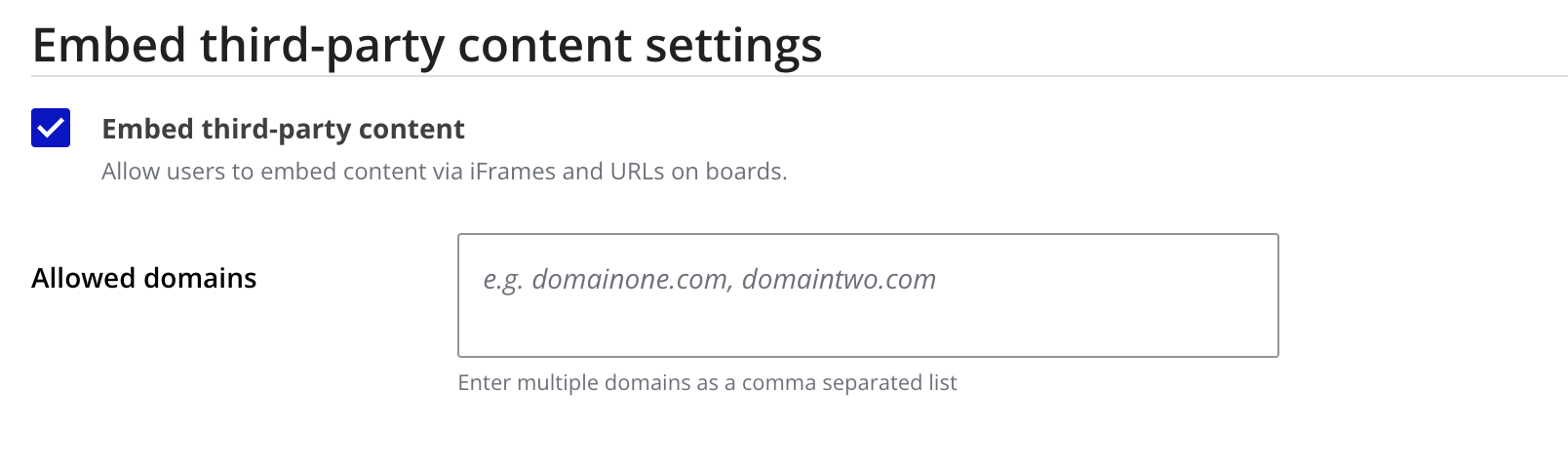Click the word "URLs" in the description text

(x=638, y=172)
